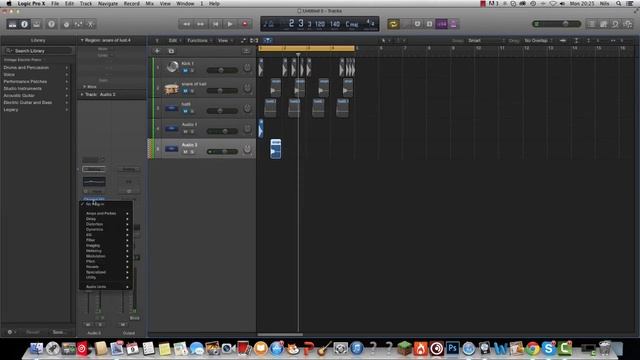Click the snare track drum icon
This screenshot has height=360, width=640.
pos(172,88)
